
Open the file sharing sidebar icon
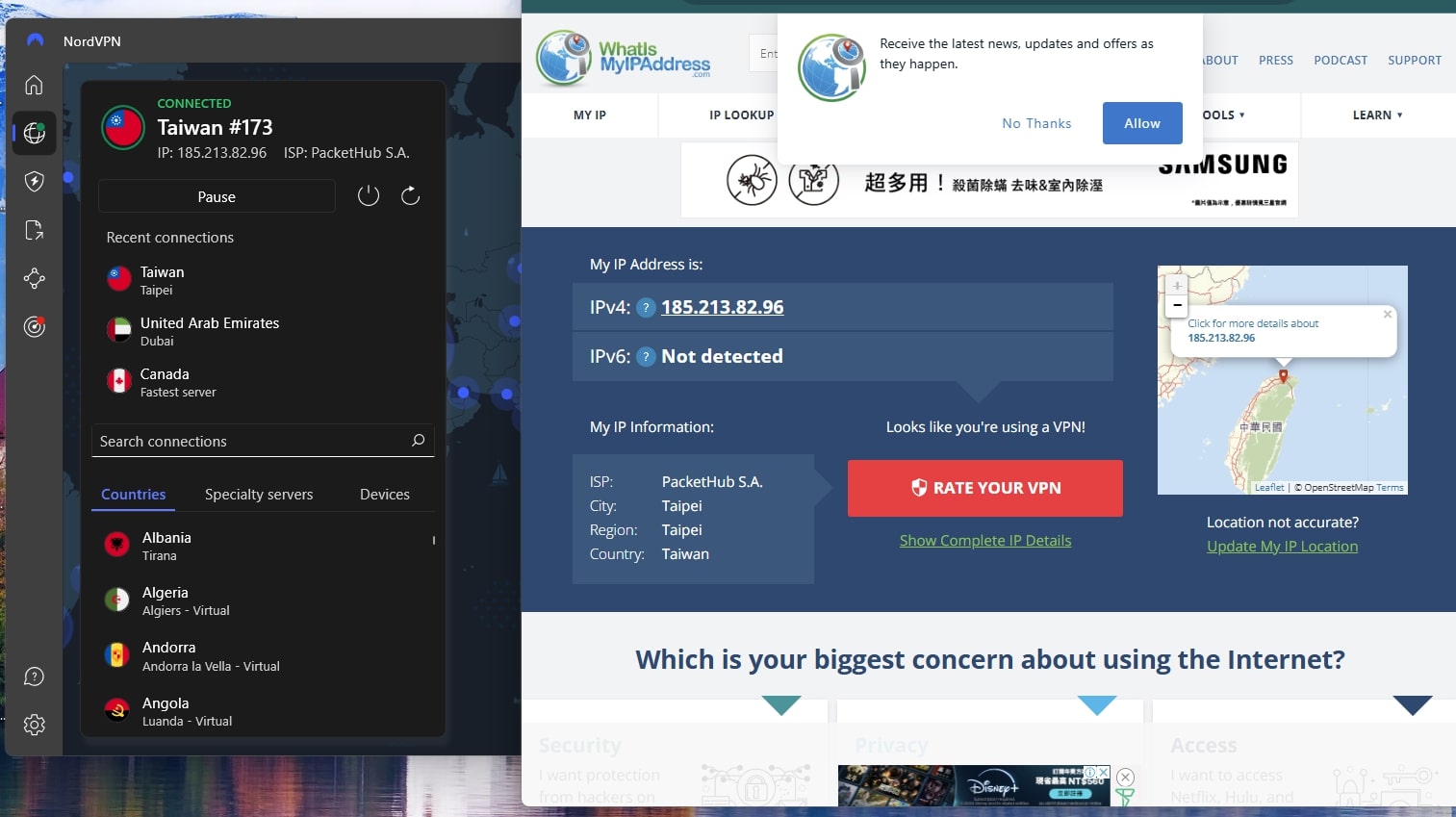pyautogui.click(x=34, y=229)
